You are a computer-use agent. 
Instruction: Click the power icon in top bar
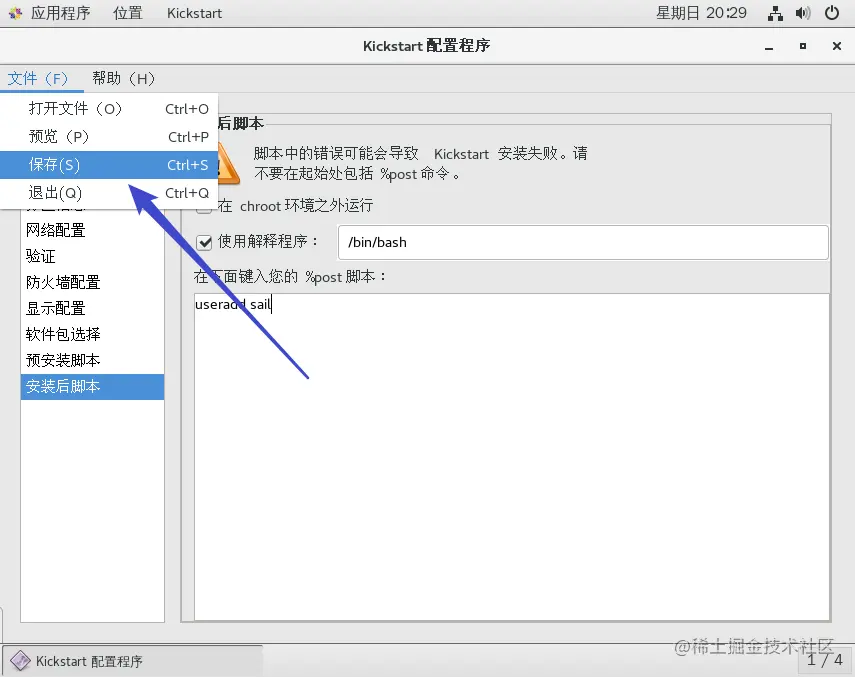[x=832, y=13]
